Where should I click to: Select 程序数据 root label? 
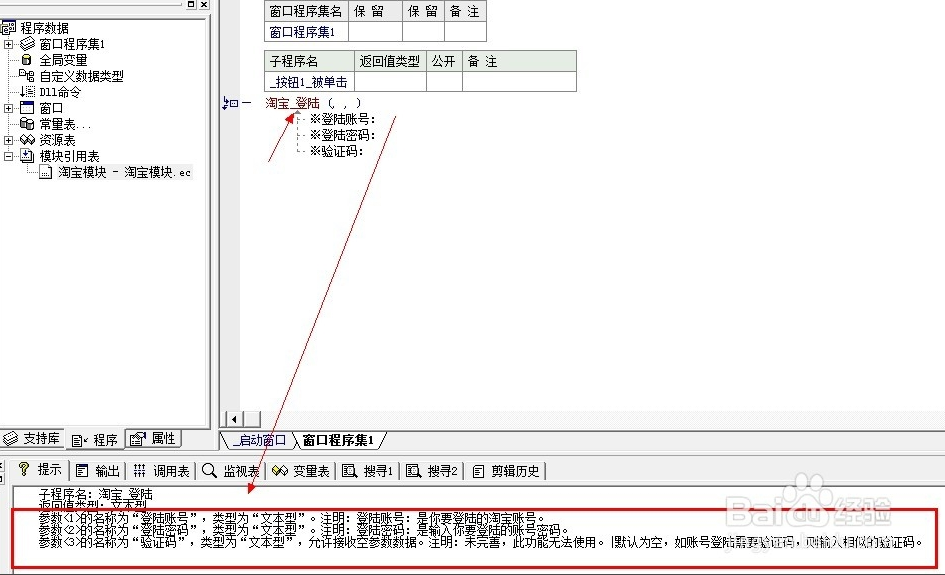[44, 28]
